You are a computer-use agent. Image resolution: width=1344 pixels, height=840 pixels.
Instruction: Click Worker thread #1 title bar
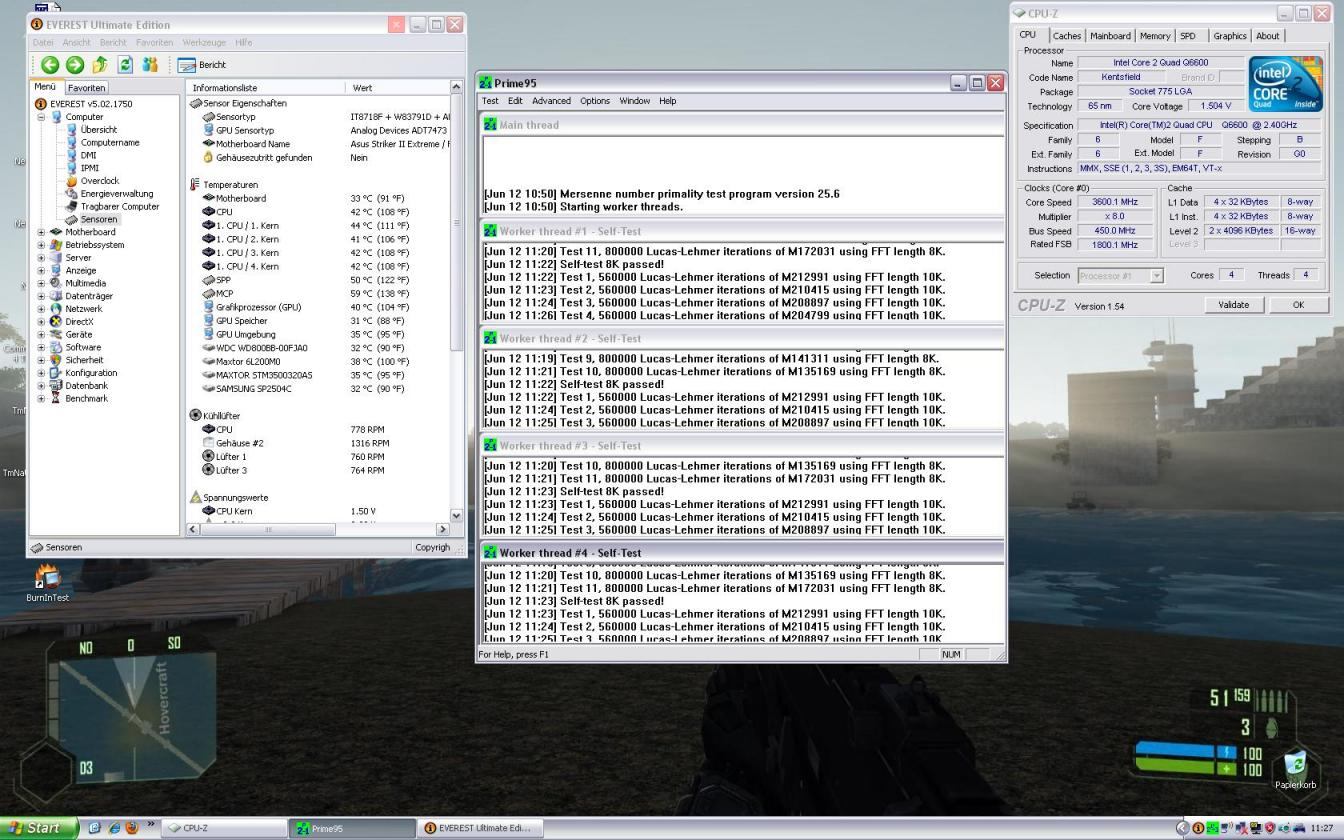pyautogui.click(x=741, y=231)
